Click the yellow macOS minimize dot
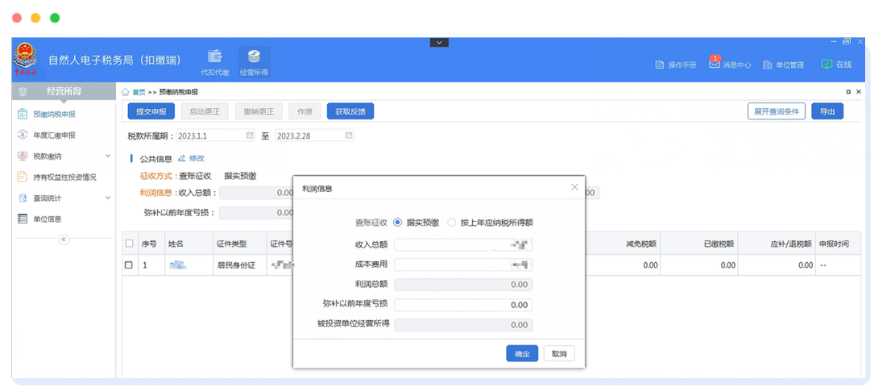The image size is (879, 392). [35, 18]
